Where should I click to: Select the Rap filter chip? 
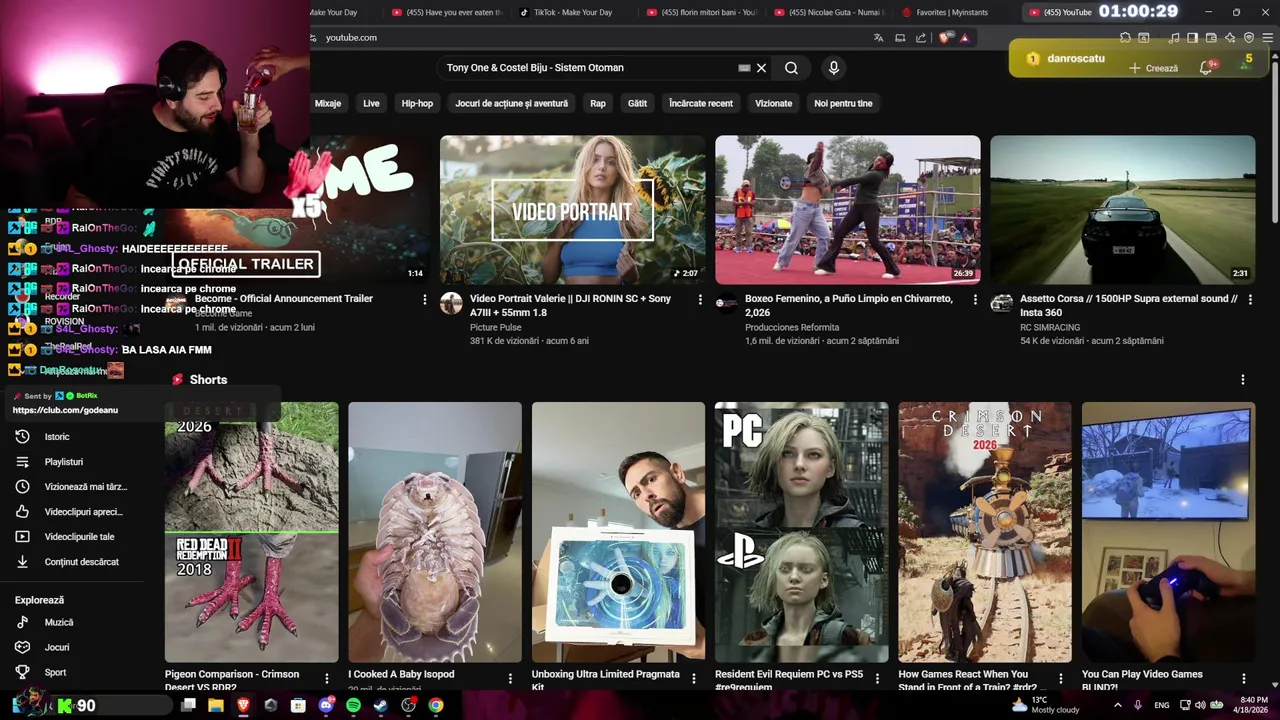point(598,103)
